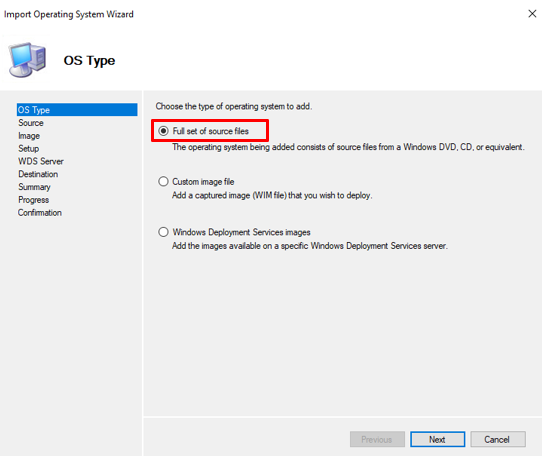
Task: Click the Custom image file description text
Action: (x=272, y=195)
